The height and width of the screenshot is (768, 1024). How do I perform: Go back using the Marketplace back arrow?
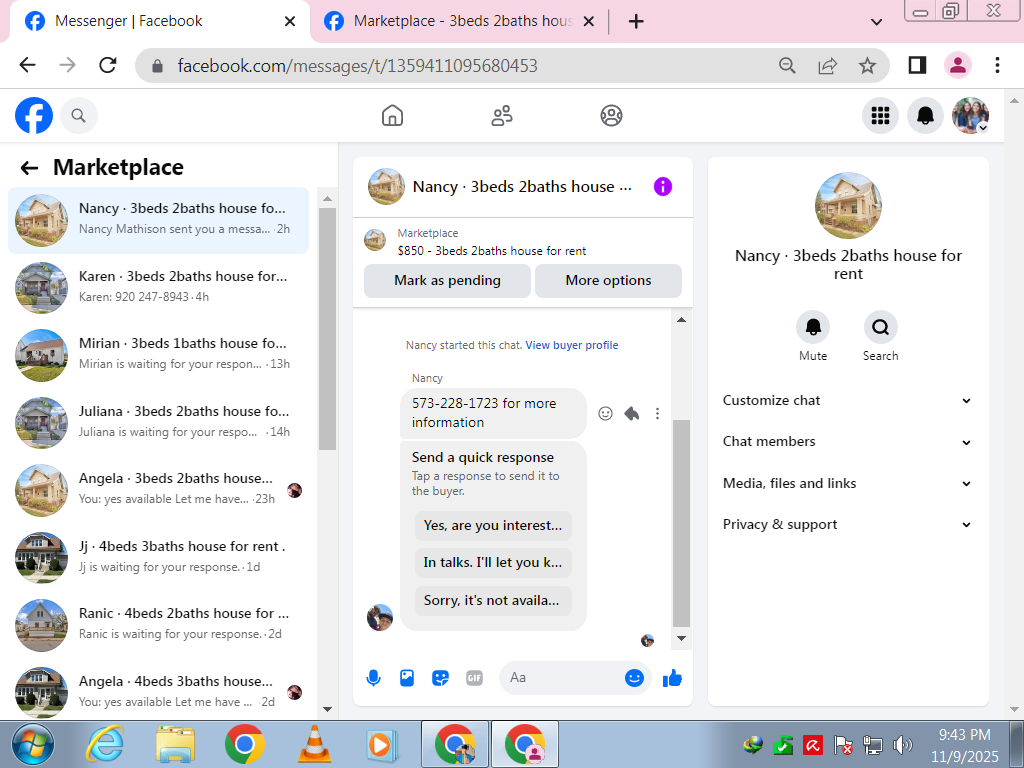[x=29, y=168]
